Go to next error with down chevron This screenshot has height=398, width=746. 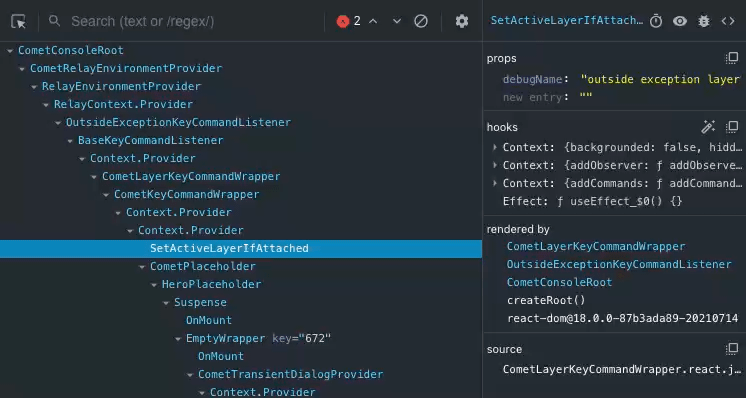tap(397, 21)
